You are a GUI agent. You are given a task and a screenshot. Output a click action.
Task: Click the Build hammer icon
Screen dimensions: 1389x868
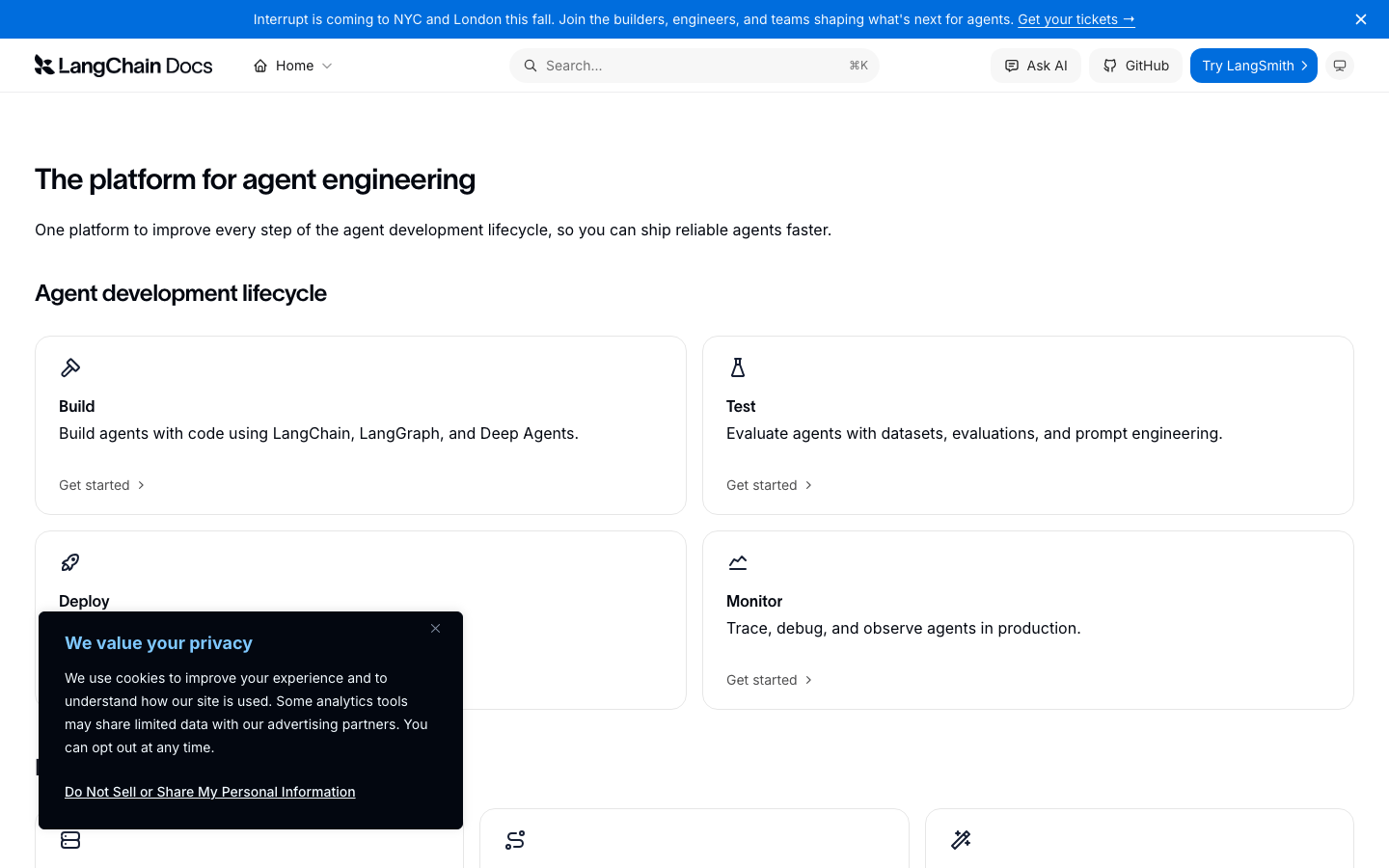coord(70,367)
